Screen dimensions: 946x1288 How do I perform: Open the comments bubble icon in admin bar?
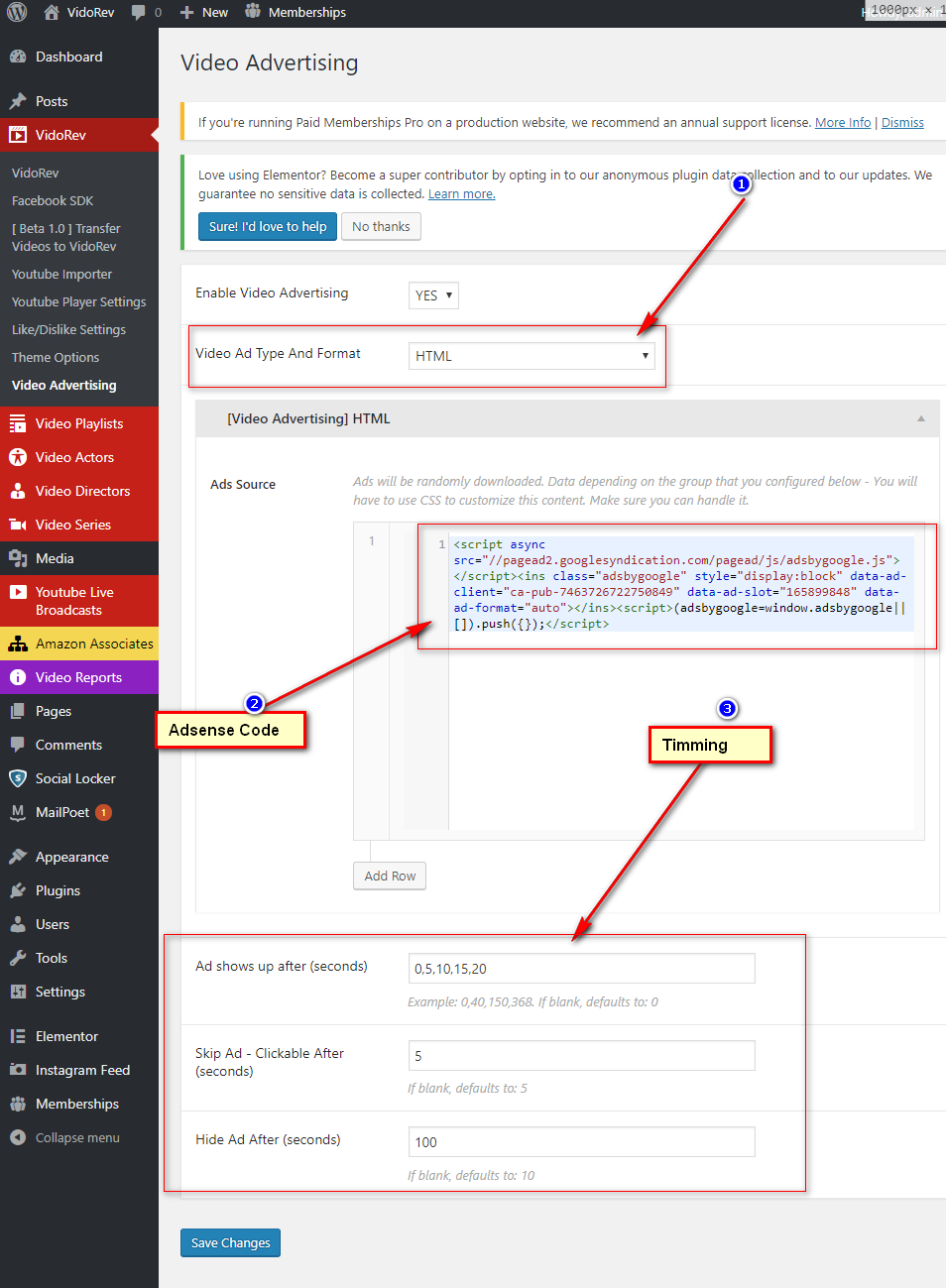tap(139, 12)
